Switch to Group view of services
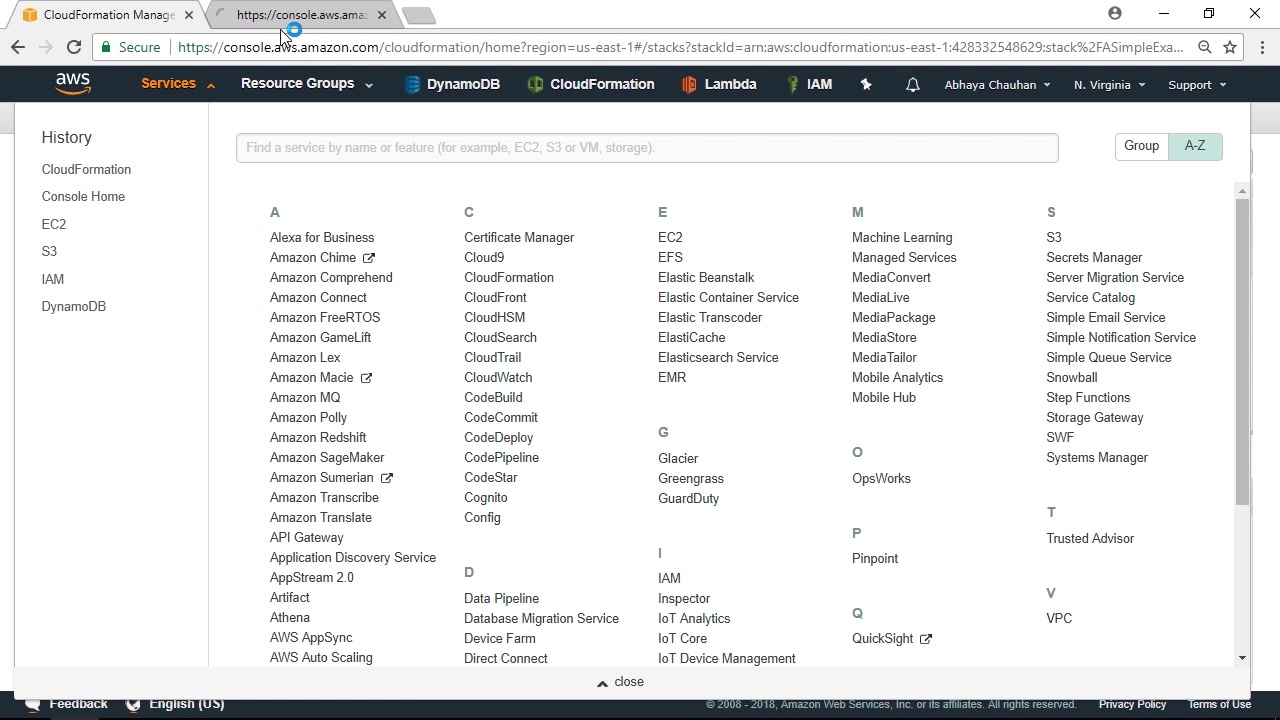Image resolution: width=1280 pixels, height=720 pixels. (x=1141, y=146)
